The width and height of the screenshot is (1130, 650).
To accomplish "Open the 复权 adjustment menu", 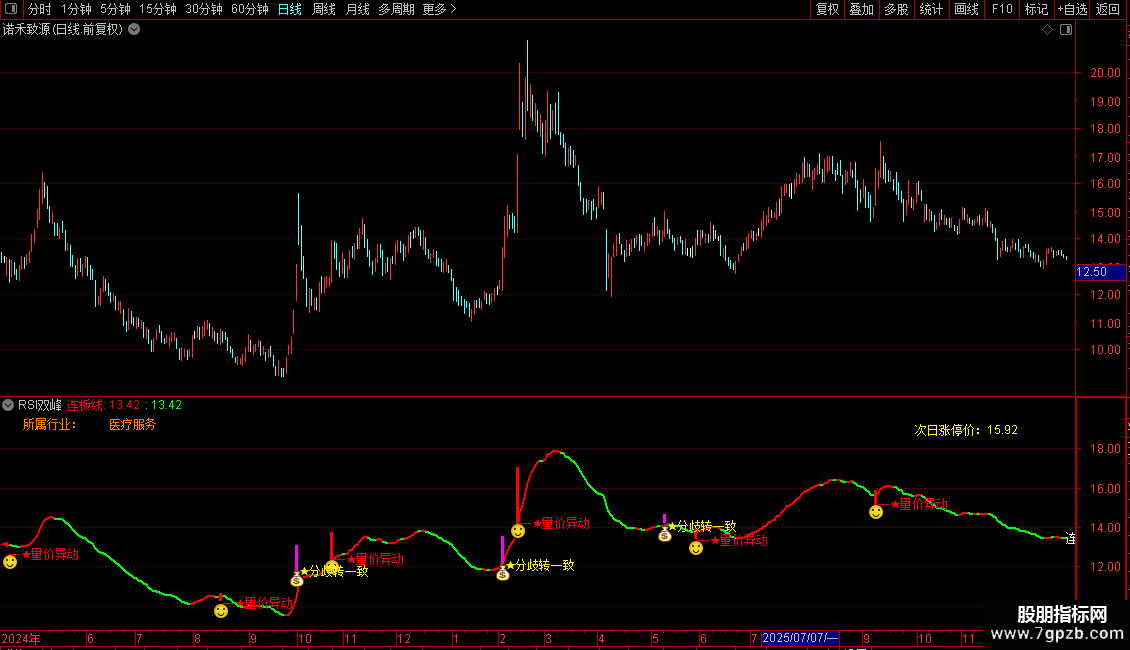I will 827,9.
